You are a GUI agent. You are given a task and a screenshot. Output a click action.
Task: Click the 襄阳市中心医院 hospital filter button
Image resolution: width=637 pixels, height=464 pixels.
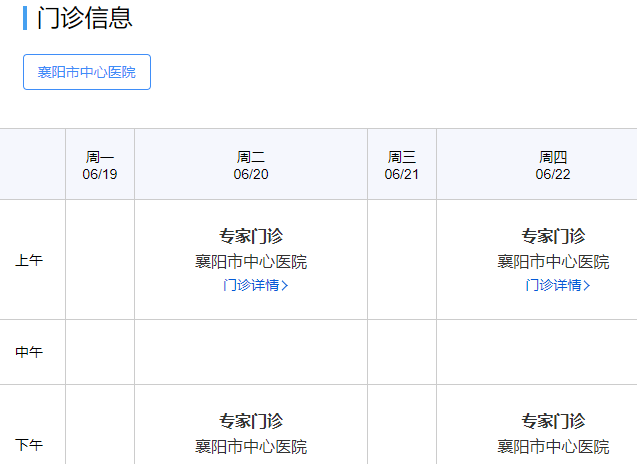(x=87, y=72)
